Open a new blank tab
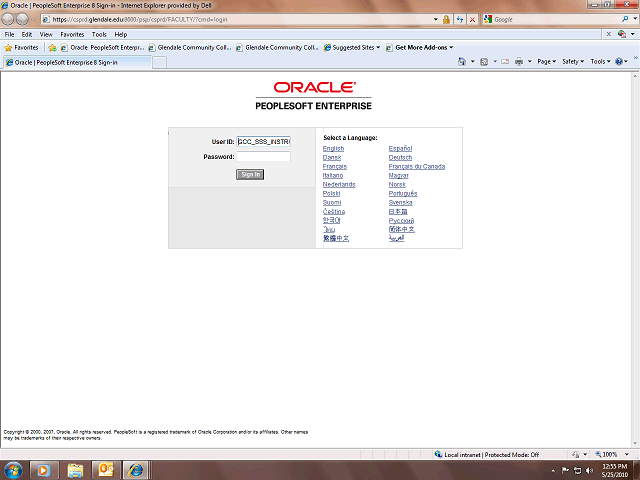 click(x=159, y=62)
